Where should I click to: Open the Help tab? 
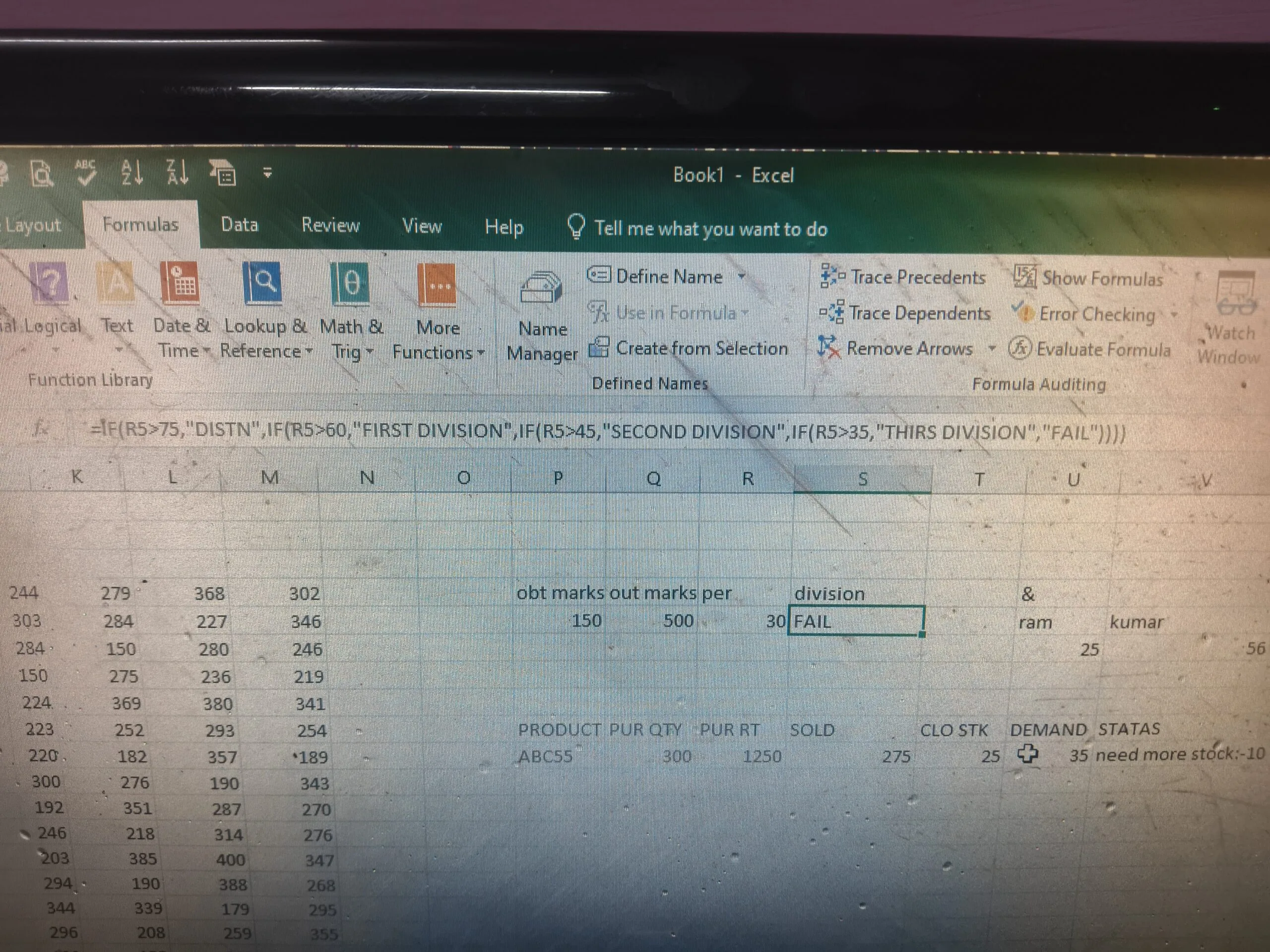click(504, 227)
